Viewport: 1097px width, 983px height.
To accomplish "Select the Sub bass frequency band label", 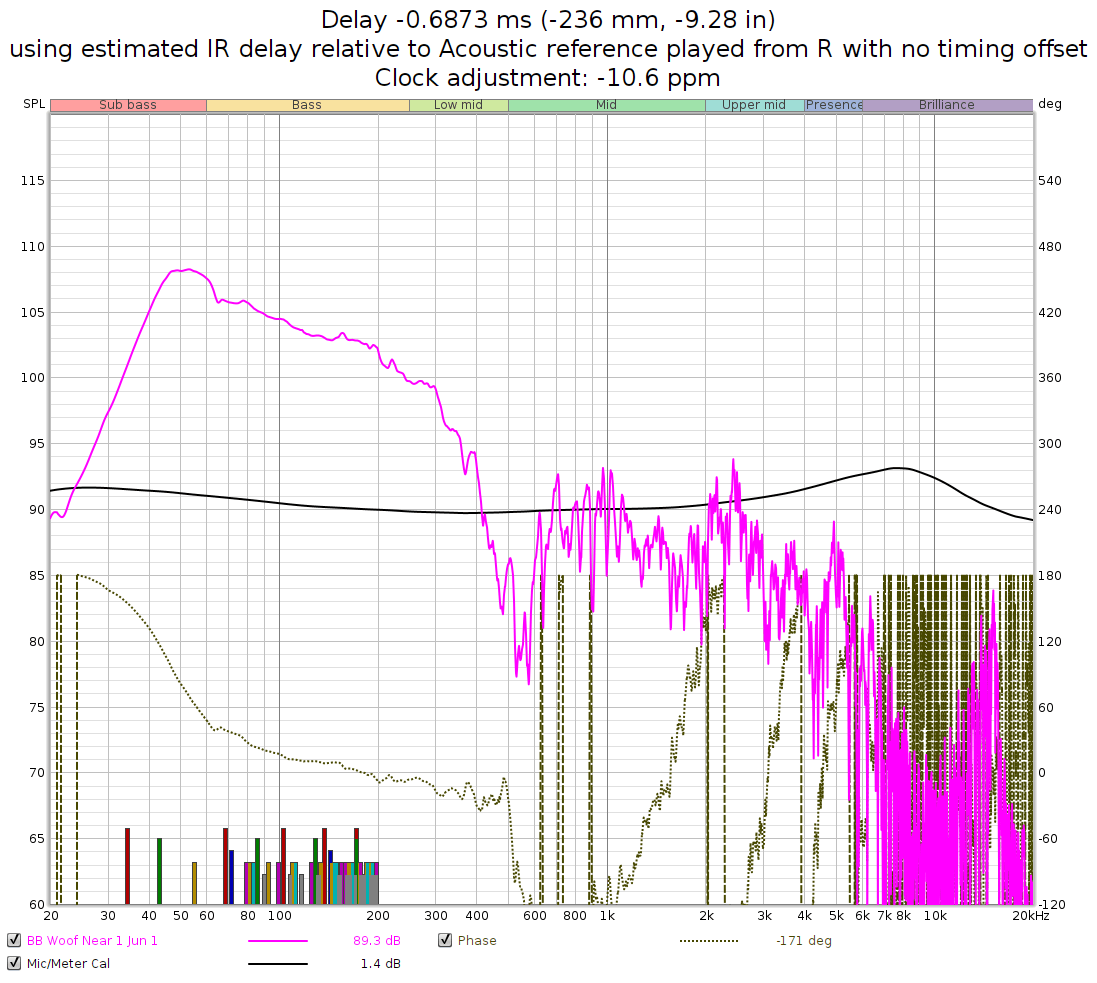I will pyautogui.click(x=128, y=105).
